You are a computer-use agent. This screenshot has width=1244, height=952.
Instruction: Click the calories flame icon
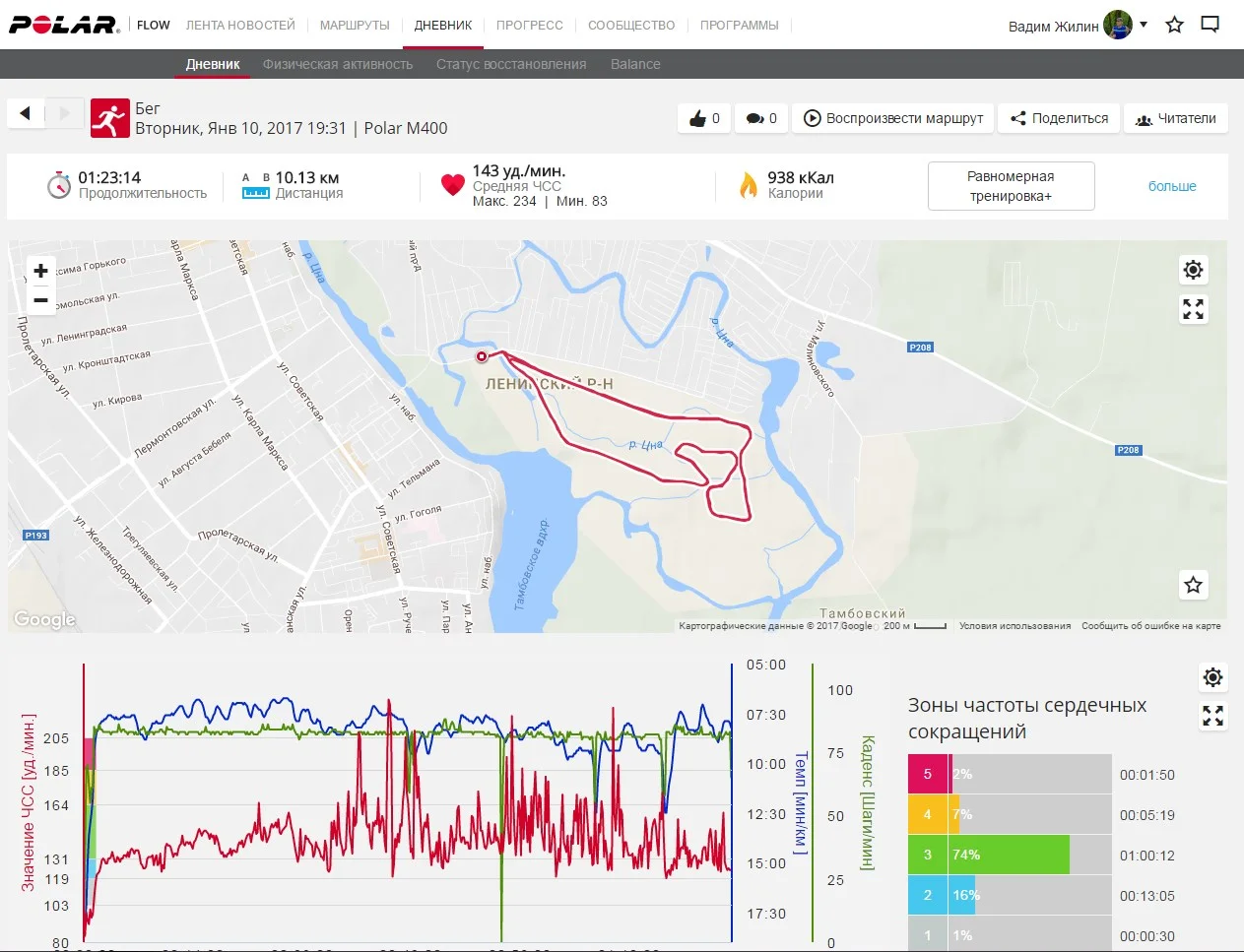pyautogui.click(x=749, y=185)
